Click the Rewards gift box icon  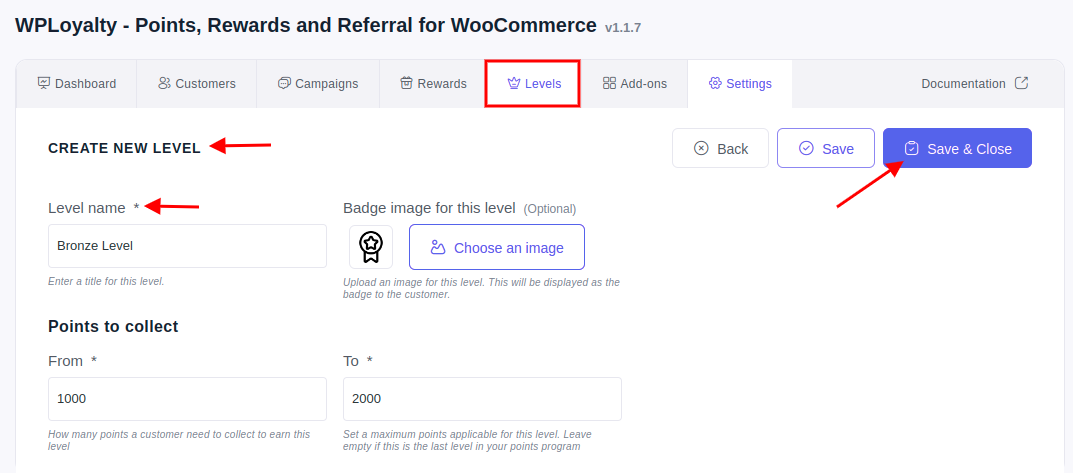point(406,84)
